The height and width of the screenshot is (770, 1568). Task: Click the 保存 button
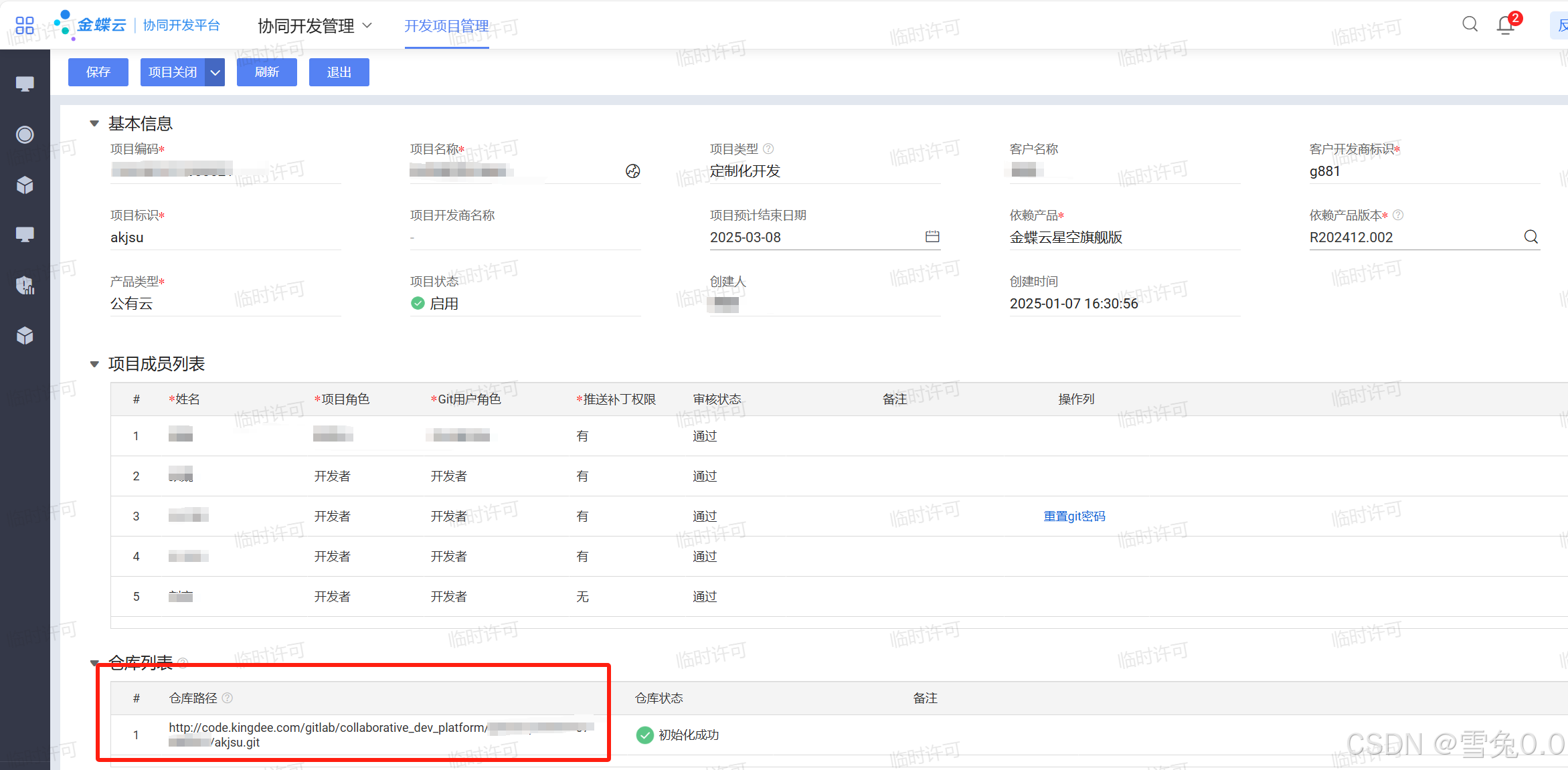point(98,72)
